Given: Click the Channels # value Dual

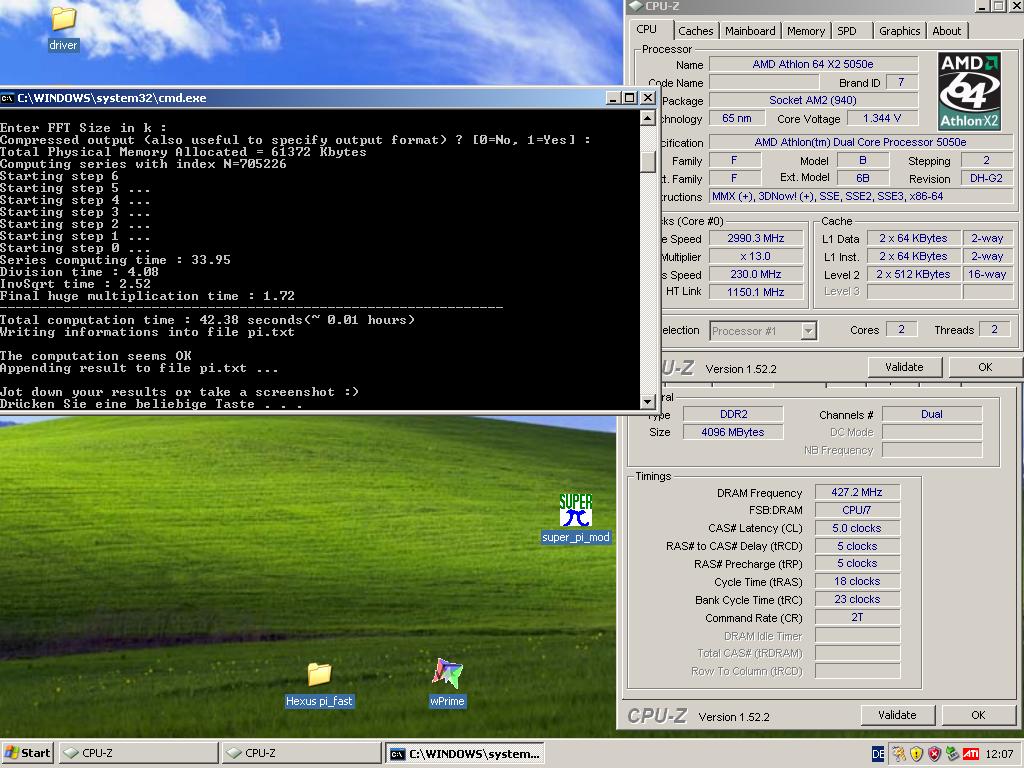Looking at the screenshot, I should (x=932, y=414).
